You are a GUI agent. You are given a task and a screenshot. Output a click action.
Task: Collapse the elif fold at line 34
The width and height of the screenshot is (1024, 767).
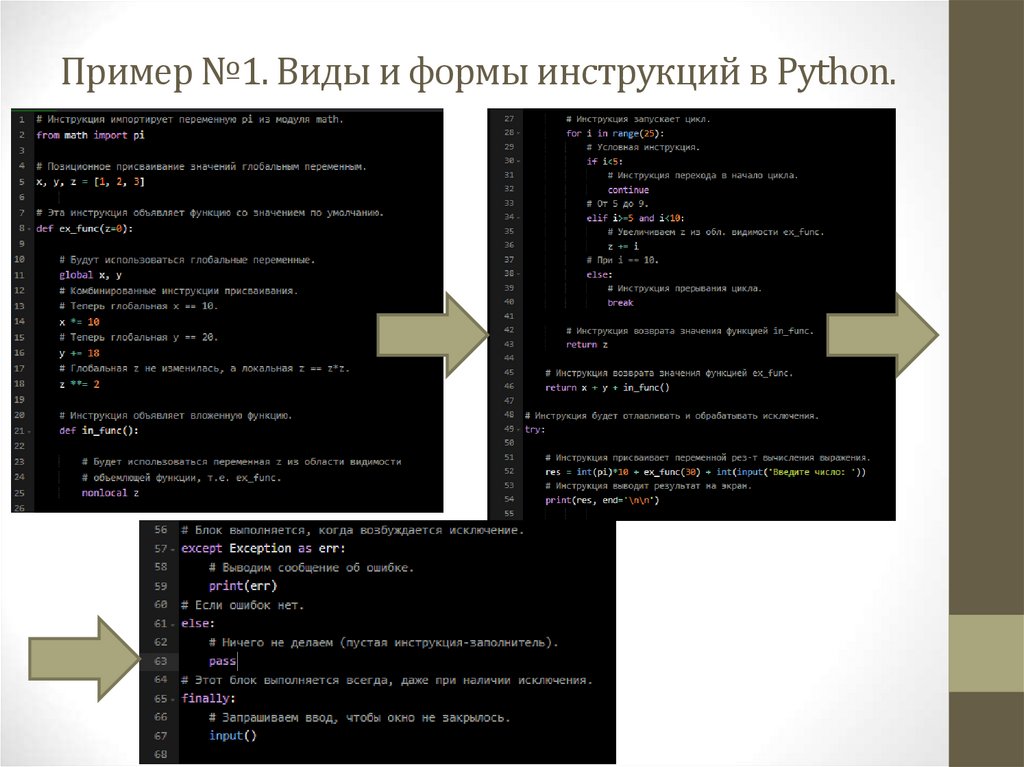pos(519,218)
